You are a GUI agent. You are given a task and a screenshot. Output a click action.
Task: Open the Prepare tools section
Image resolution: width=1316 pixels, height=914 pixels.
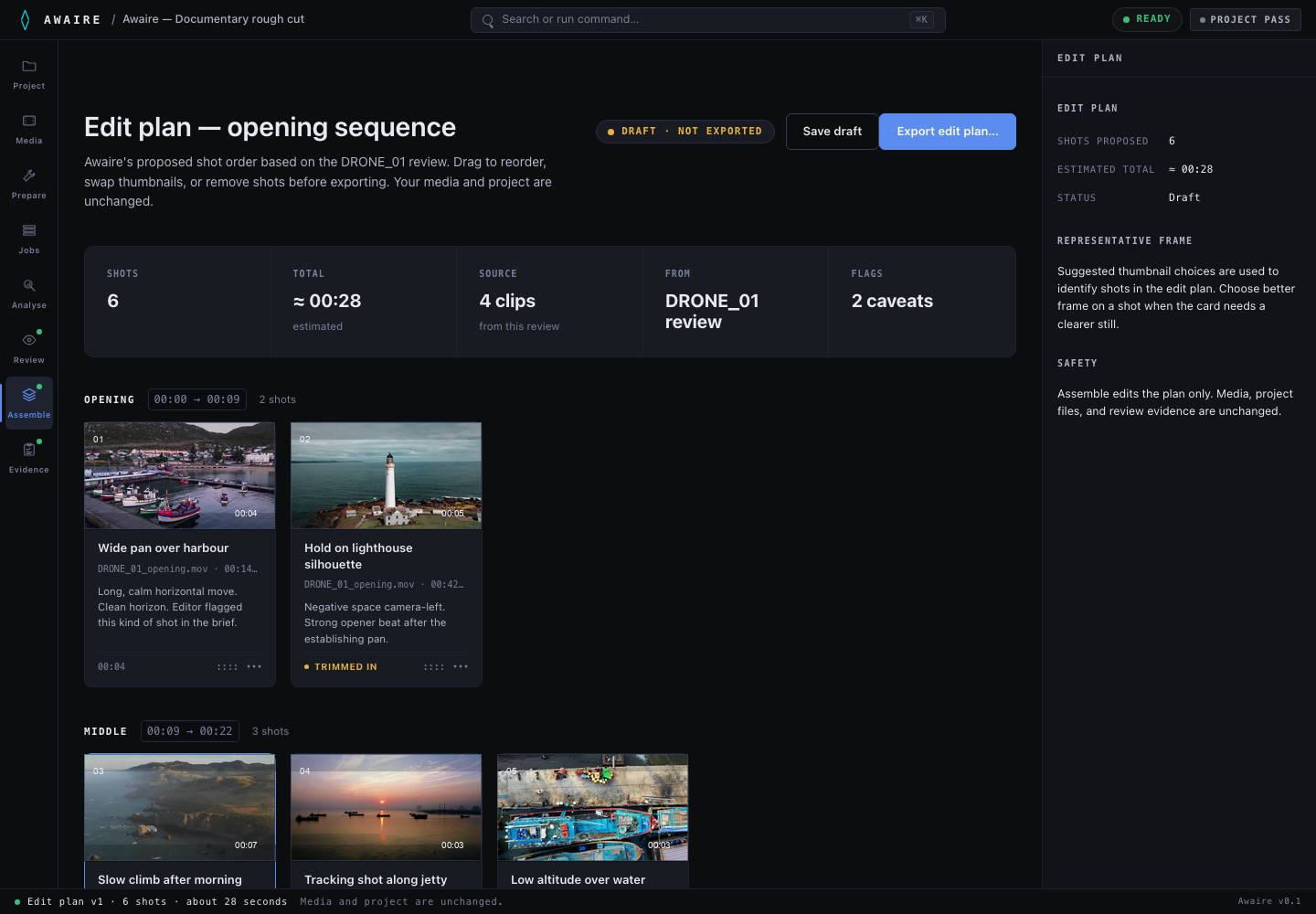(29, 185)
